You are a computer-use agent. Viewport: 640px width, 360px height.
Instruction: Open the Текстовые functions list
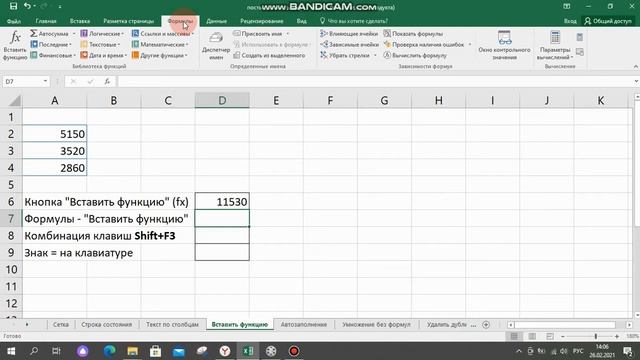click(100, 44)
